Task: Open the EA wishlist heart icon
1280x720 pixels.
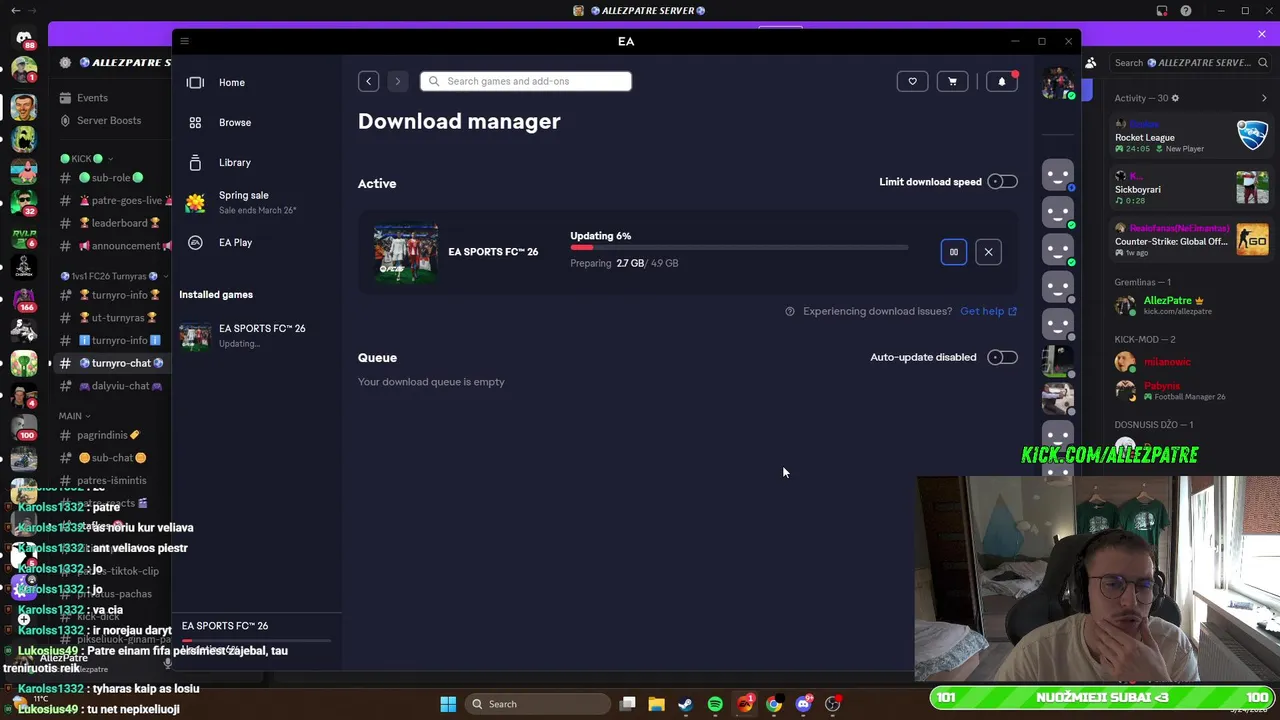Action: click(912, 81)
